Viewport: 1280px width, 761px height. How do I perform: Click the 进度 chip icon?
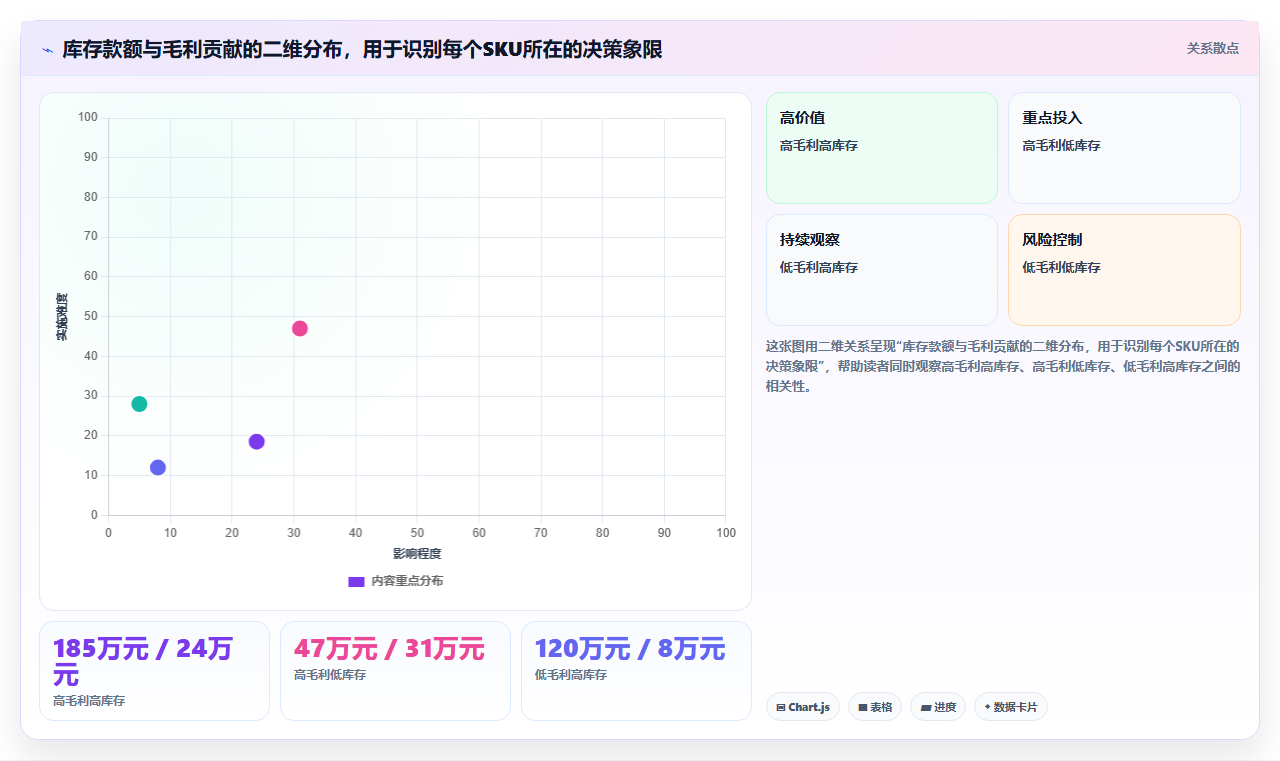[926, 708]
